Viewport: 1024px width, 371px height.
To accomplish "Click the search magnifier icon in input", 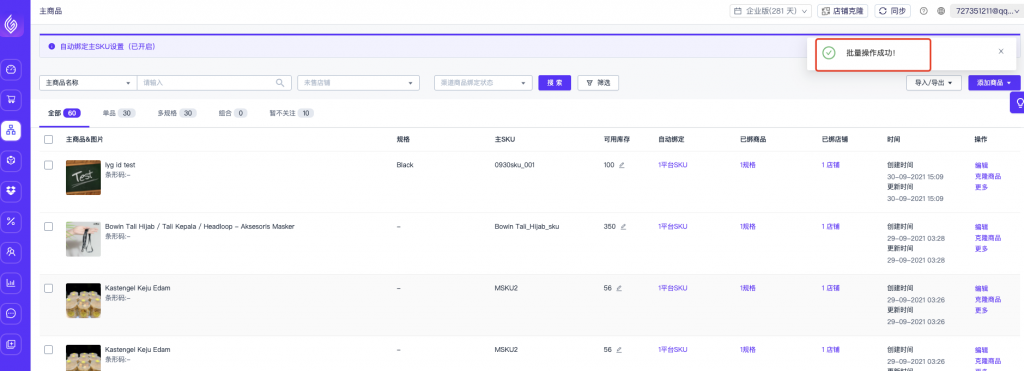I will pos(280,83).
